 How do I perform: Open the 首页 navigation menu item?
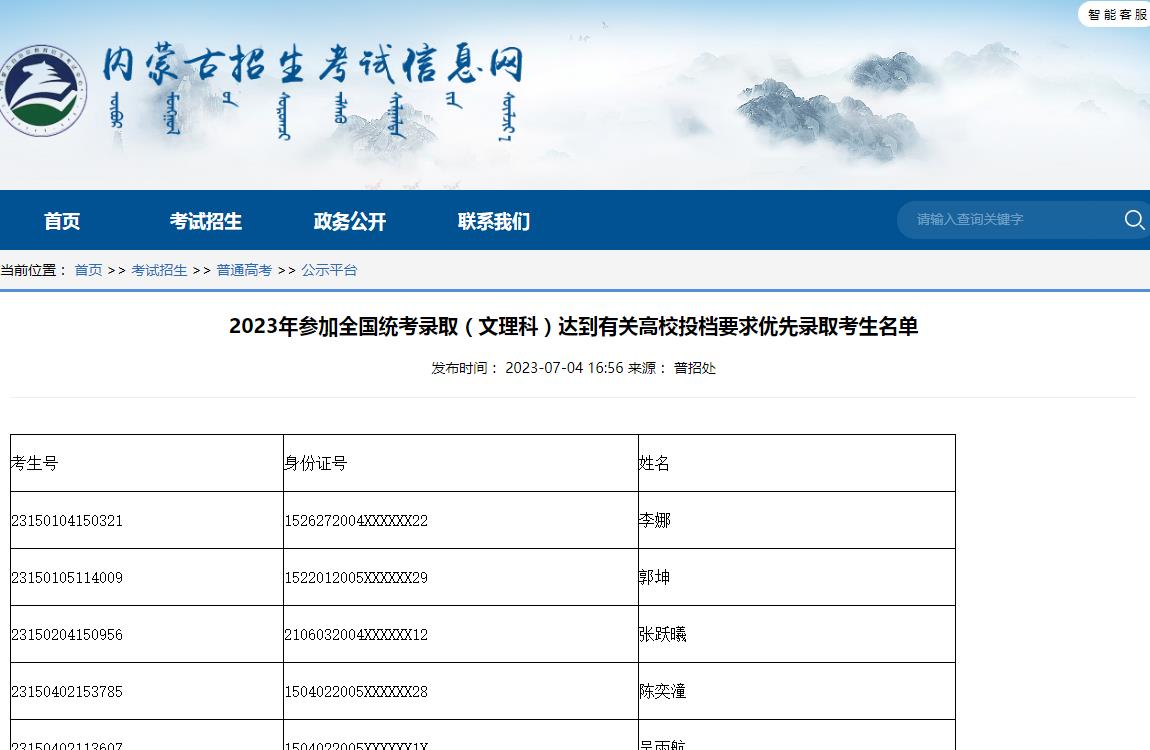pos(62,221)
